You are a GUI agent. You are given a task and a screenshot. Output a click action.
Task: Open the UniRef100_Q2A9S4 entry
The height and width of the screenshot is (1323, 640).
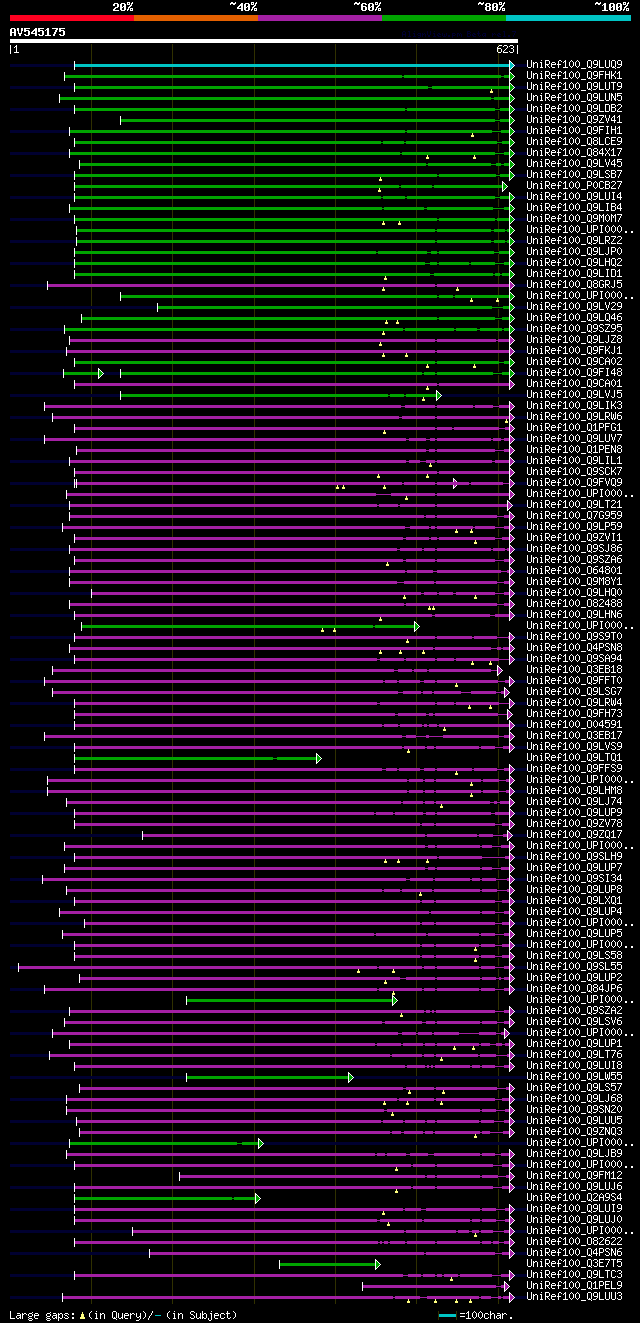pyautogui.click(x=575, y=1198)
